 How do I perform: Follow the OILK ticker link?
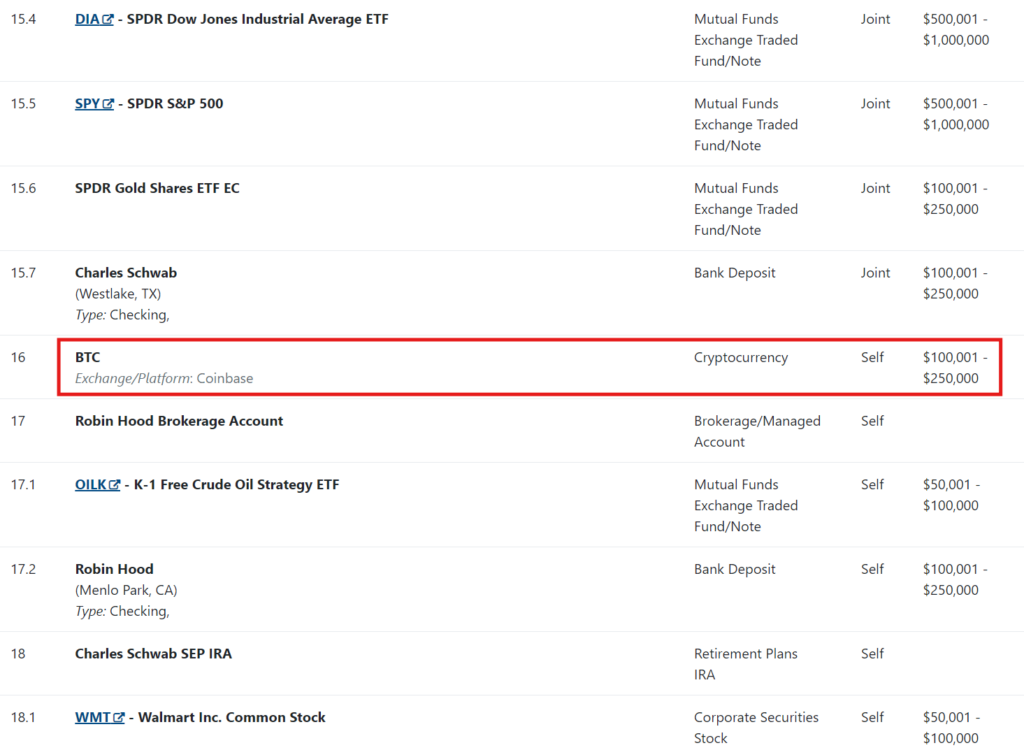pyautogui.click(x=91, y=484)
